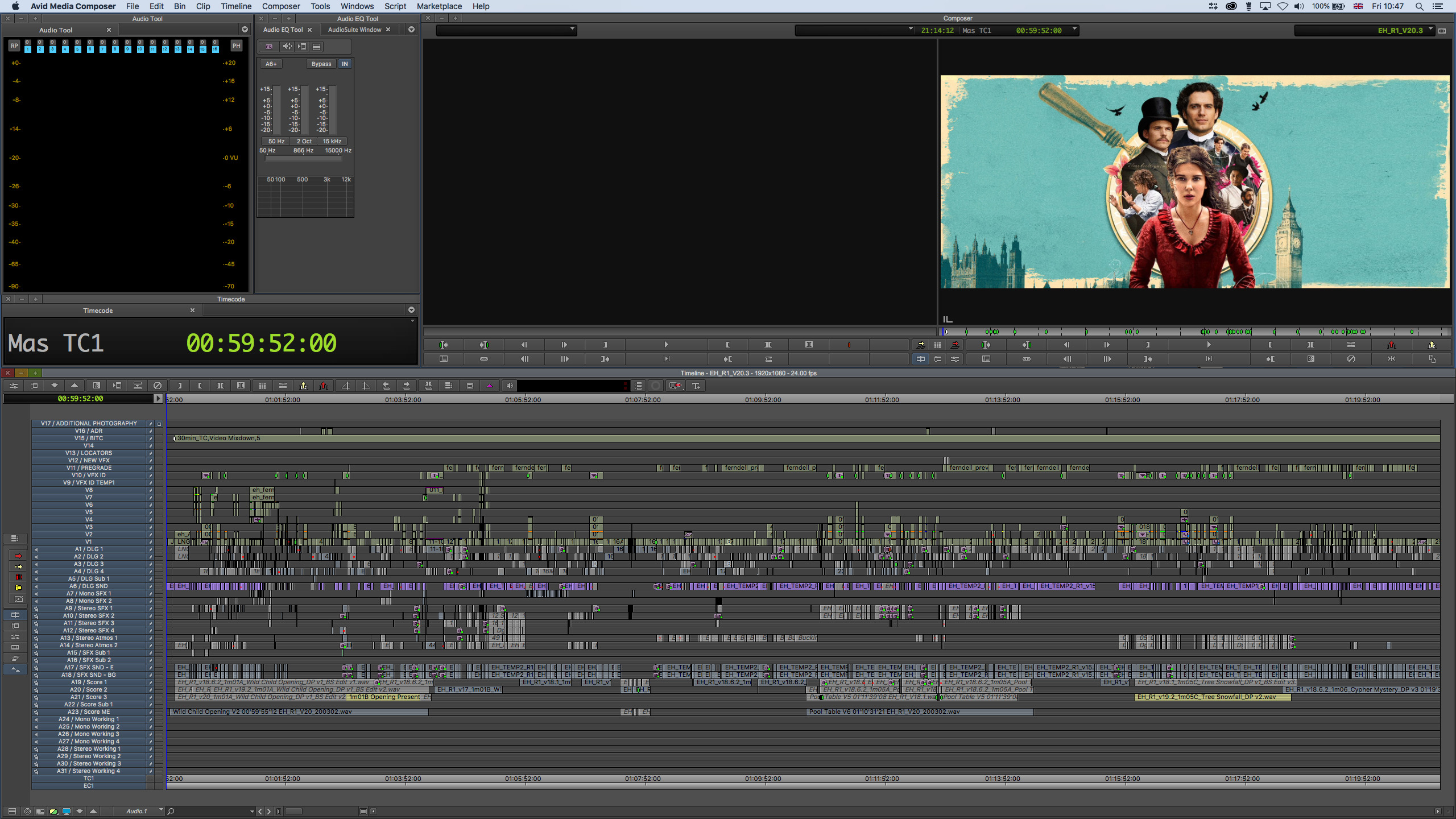Play the sequence in the record monitor
The height and width of the screenshot is (819, 1456).
[x=1209, y=345]
